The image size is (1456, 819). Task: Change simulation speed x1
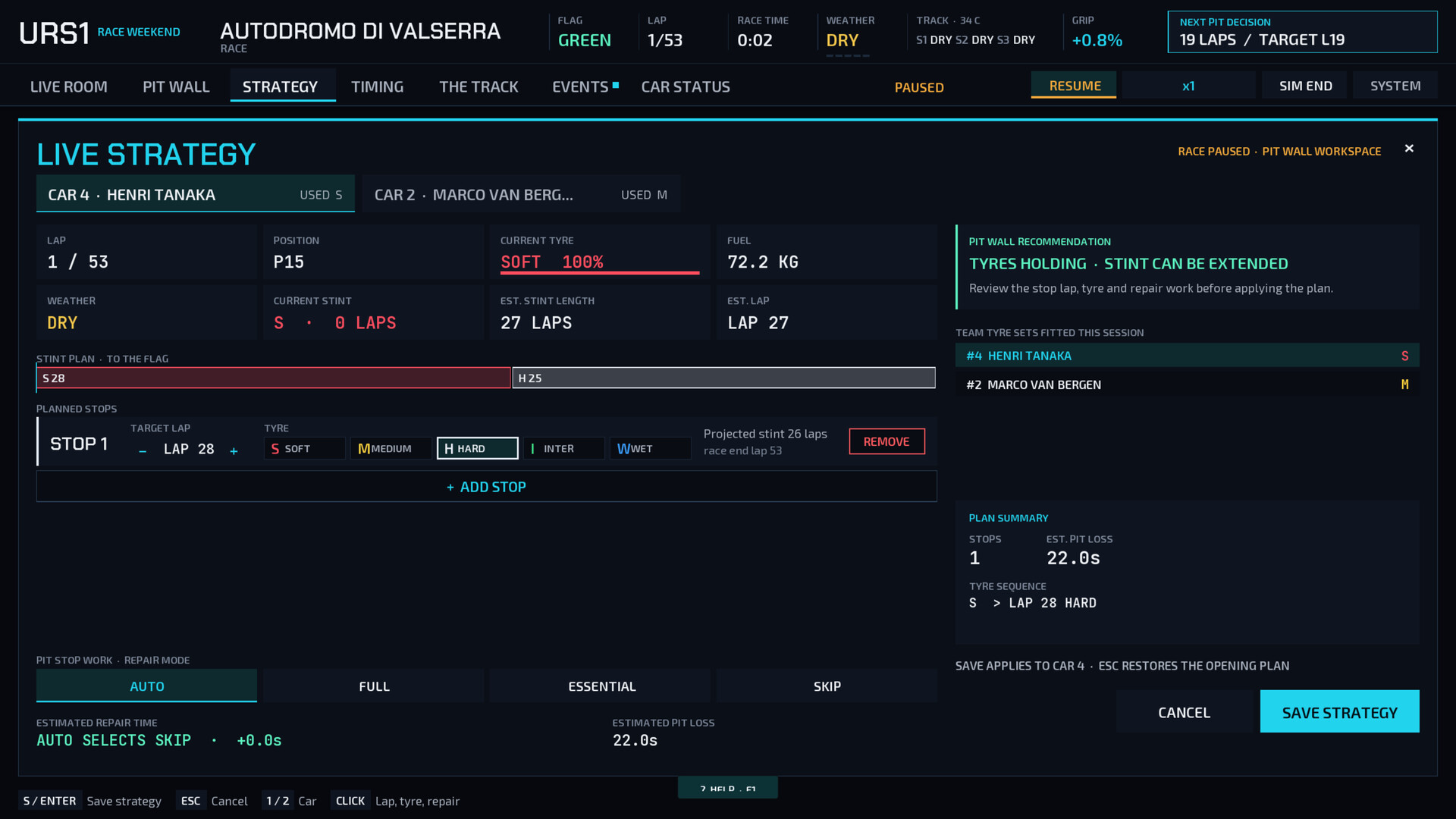1188,85
